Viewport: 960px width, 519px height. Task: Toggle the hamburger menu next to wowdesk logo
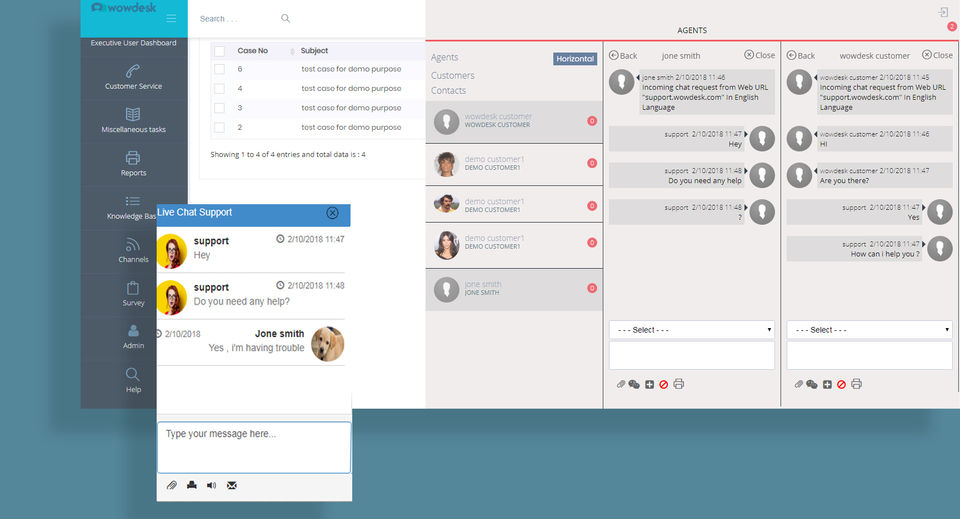171,18
